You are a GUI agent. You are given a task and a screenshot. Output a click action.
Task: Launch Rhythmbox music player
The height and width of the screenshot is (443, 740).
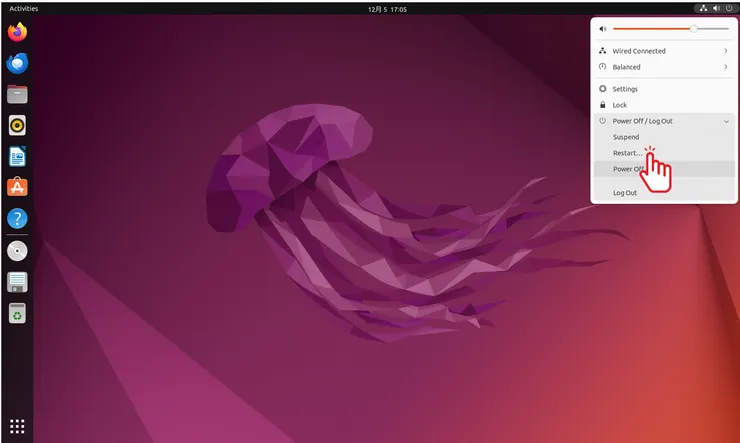tap(17, 126)
